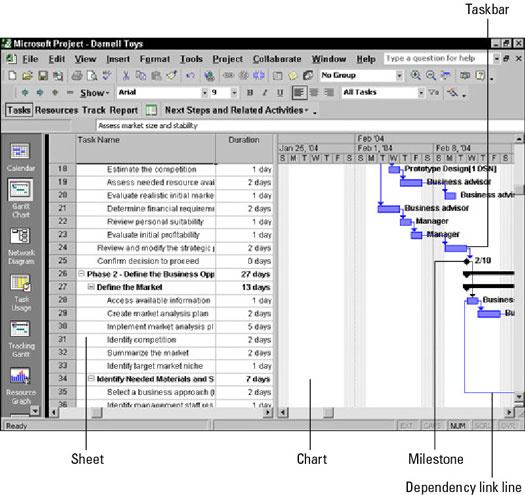The height and width of the screenshot is (495, 525).
Task: Toggle Bold formatting button
Action: click(x=250, y=93)
